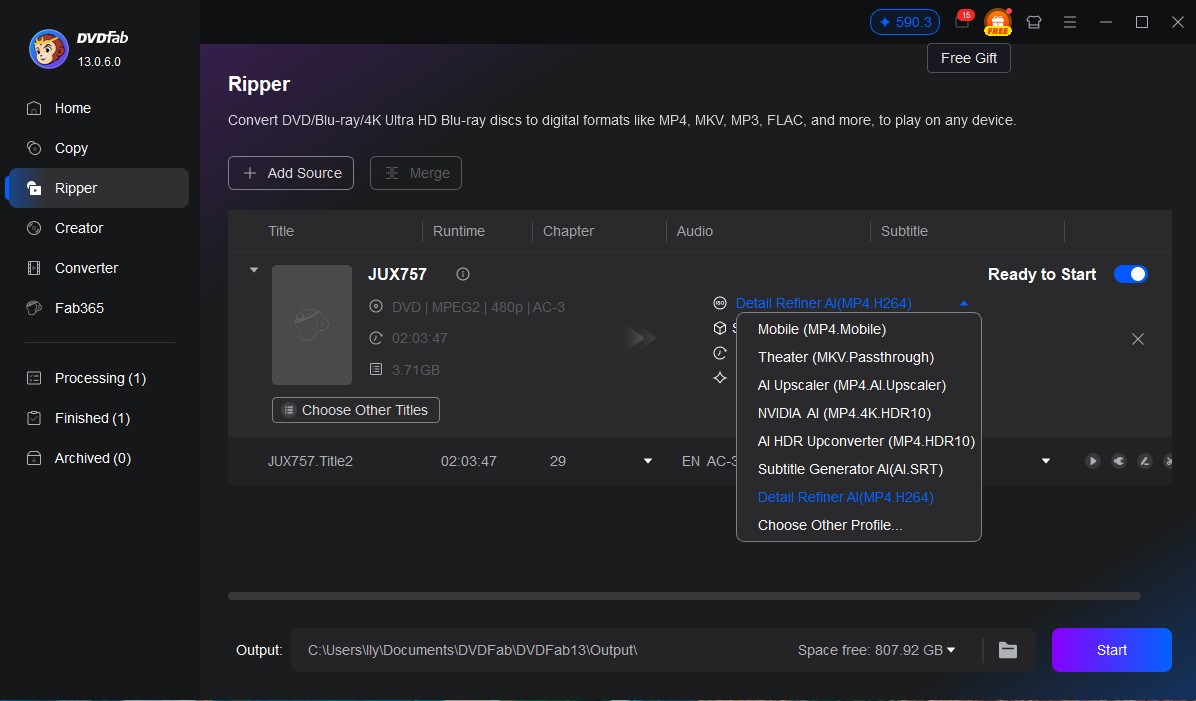Browse output folder with folder icon
This screenshot has width=1196, height=701.
tap(1008, 650)
